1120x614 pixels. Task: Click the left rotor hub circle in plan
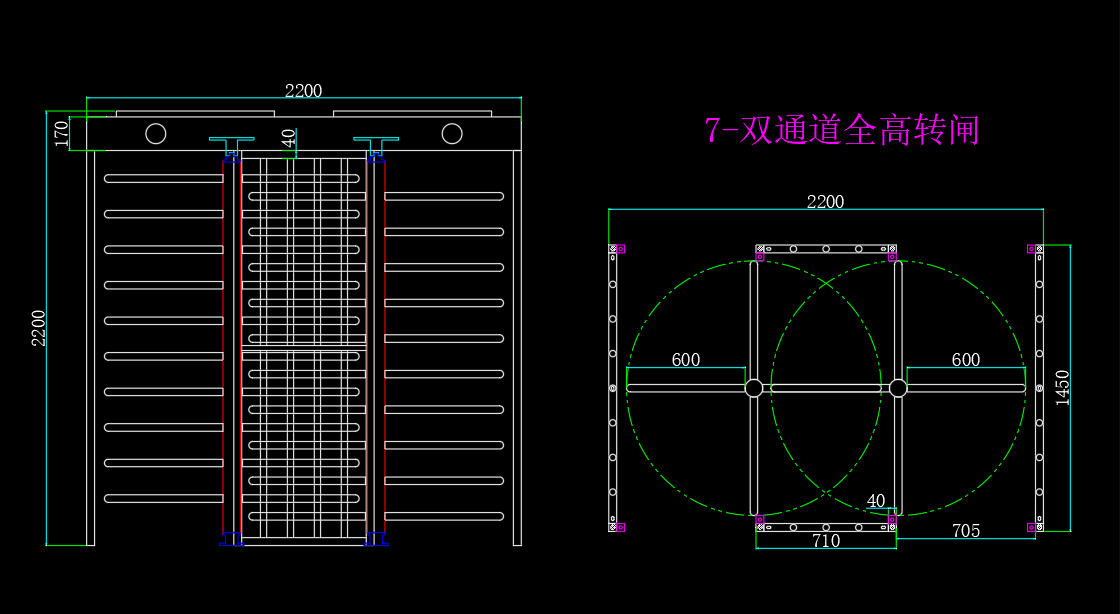(754, 388)
